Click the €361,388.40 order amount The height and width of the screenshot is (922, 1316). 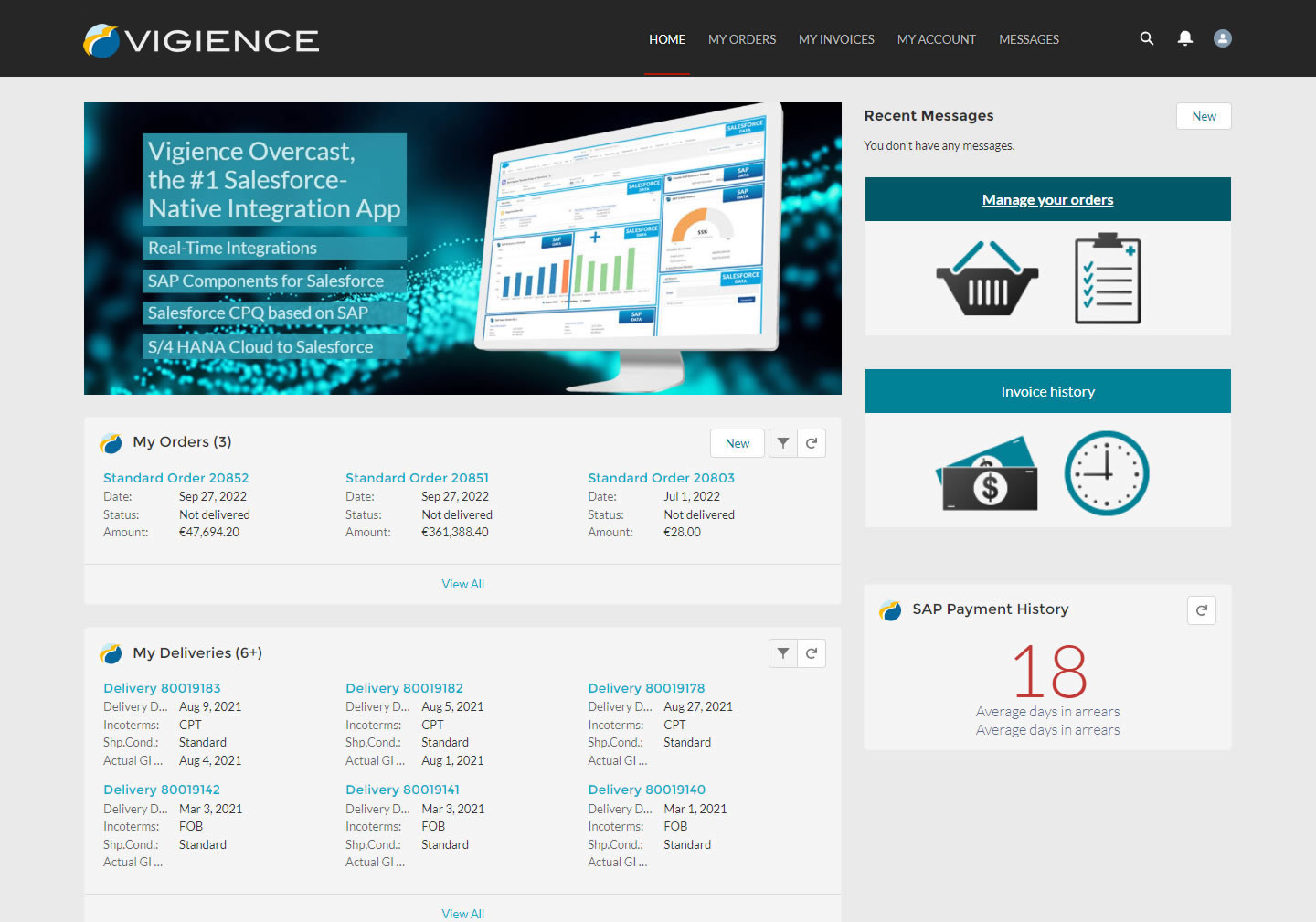tap(455, 532)
